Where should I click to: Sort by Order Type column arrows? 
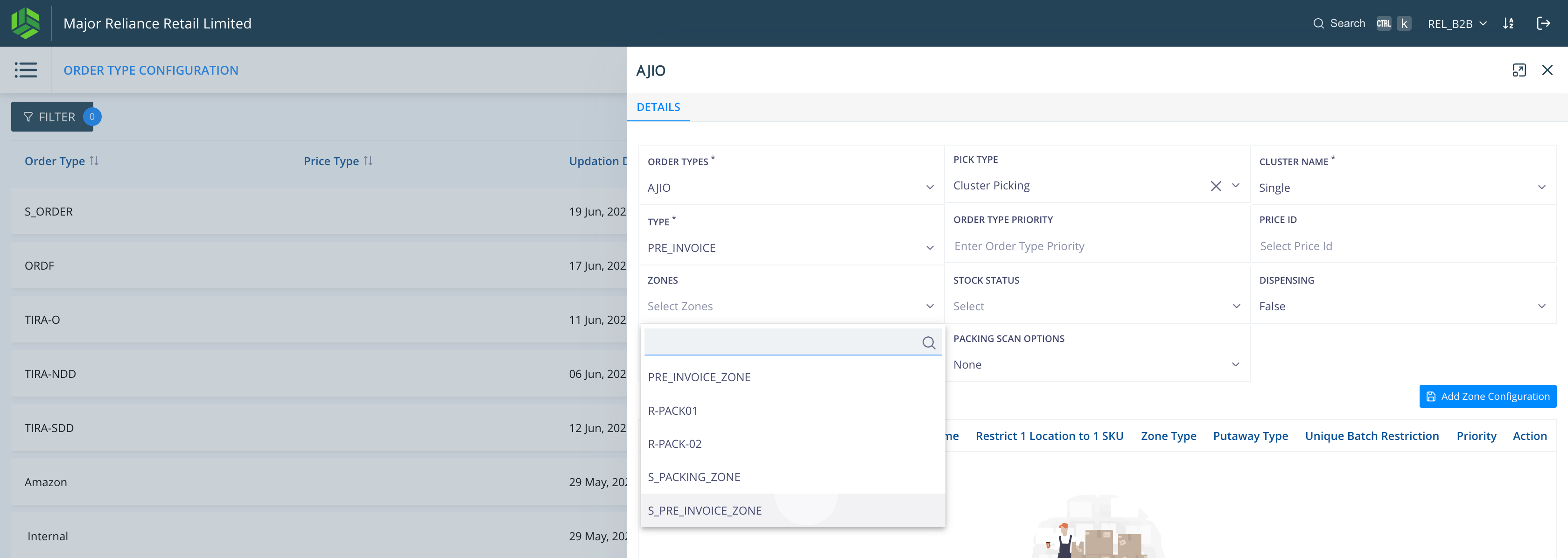point(94,160)
